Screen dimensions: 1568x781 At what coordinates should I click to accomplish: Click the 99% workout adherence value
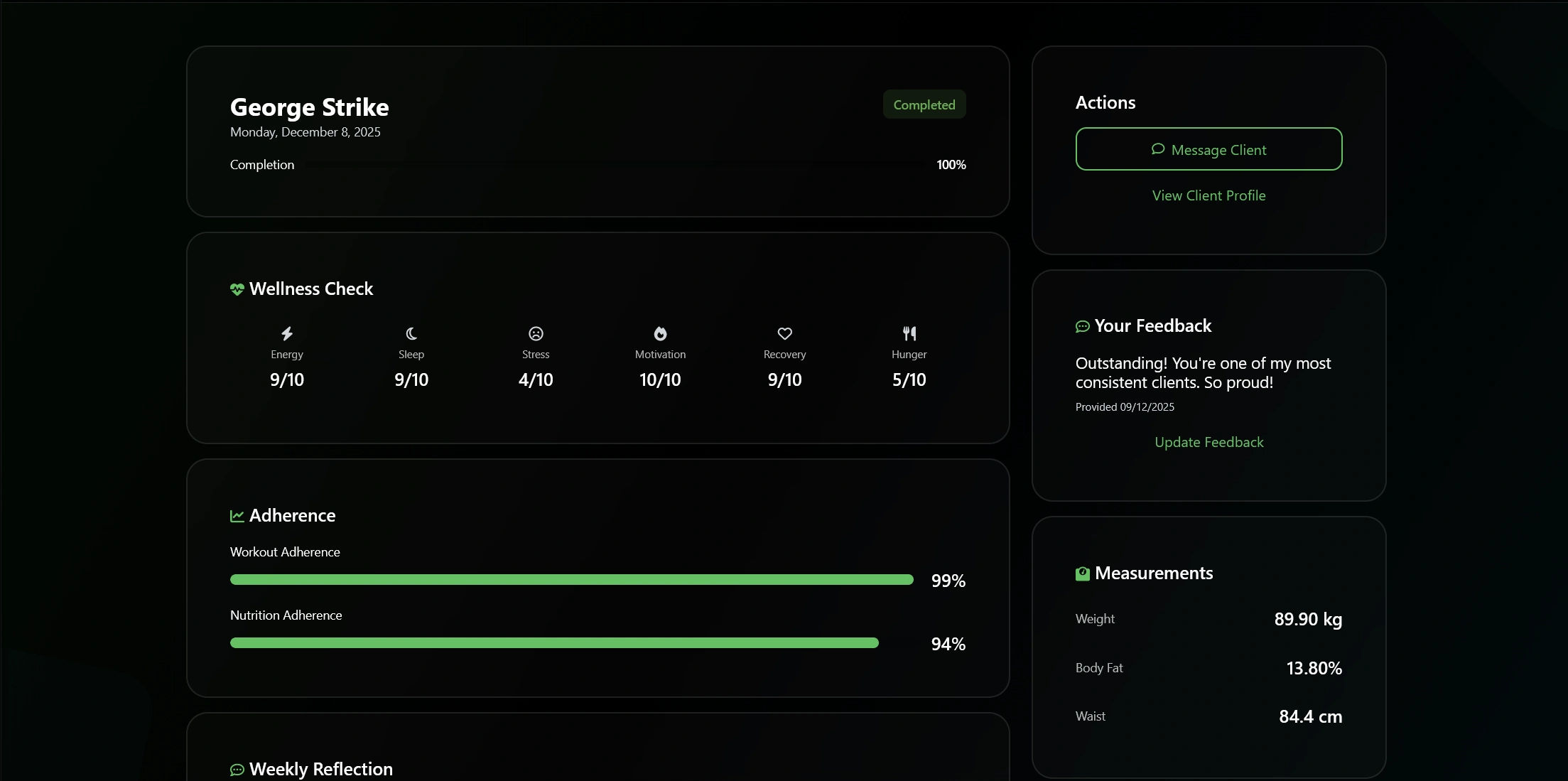pos(948,581)
